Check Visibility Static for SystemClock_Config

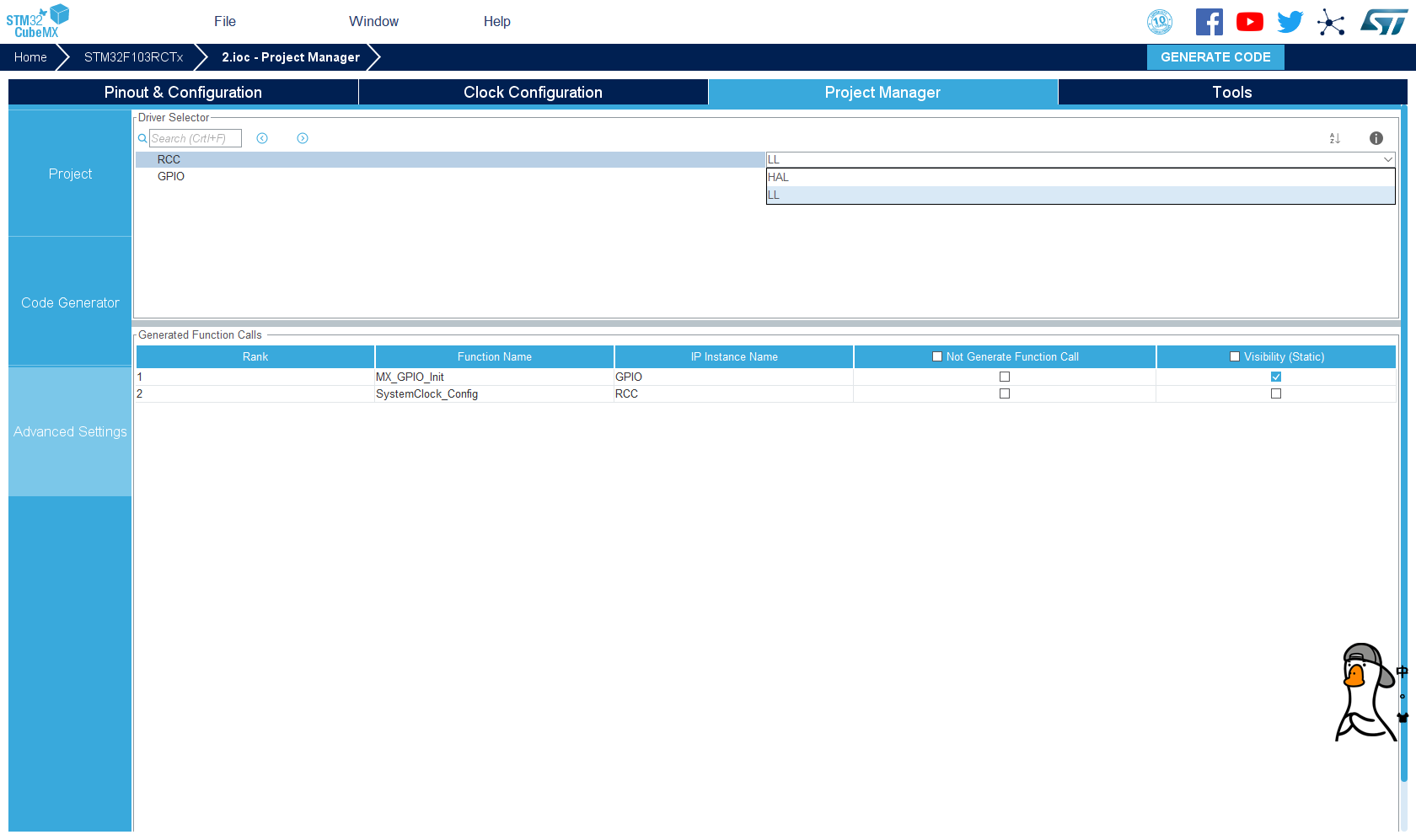point(1276,393)
